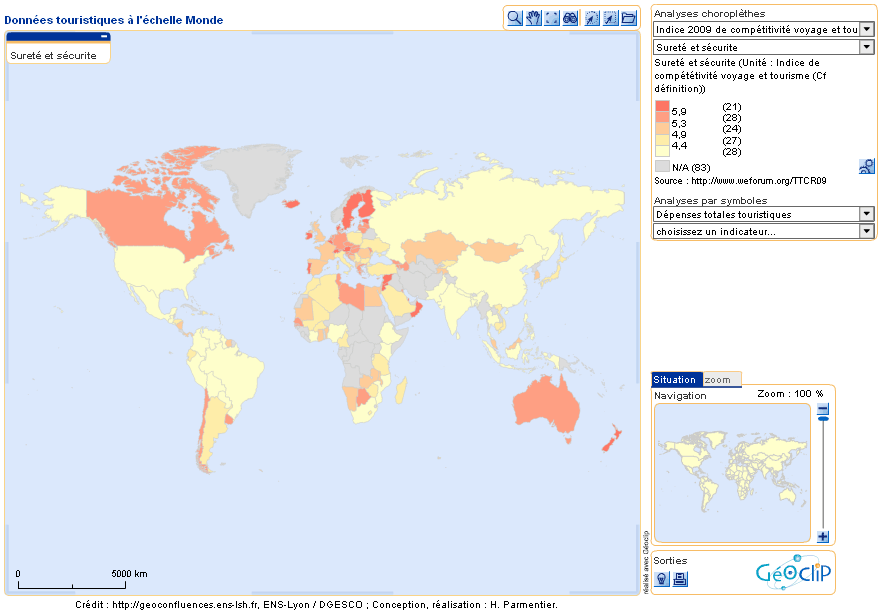Switch to the zoom tab
This screenshot has height=613, width=881.
tap(719, 380)
